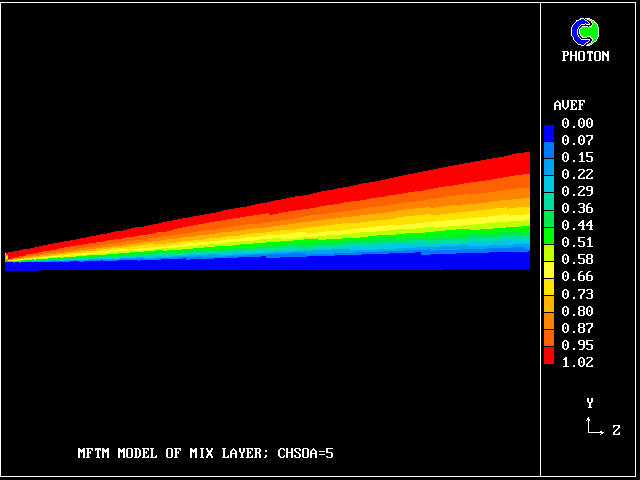Select the legend value 1.02
Screen dimensions: 640x480
(577, 362)
